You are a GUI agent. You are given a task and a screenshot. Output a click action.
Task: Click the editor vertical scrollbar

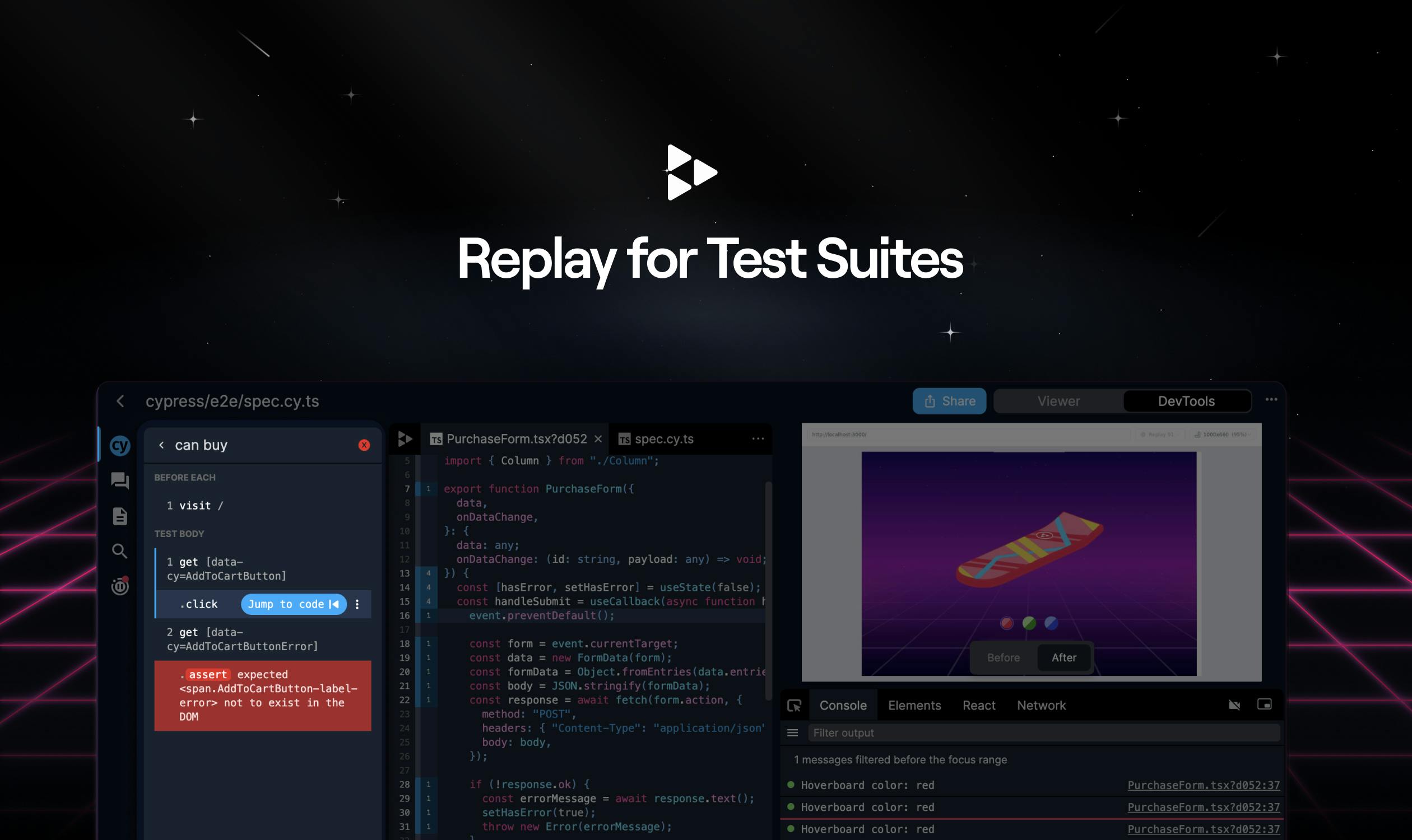point(769,590)
